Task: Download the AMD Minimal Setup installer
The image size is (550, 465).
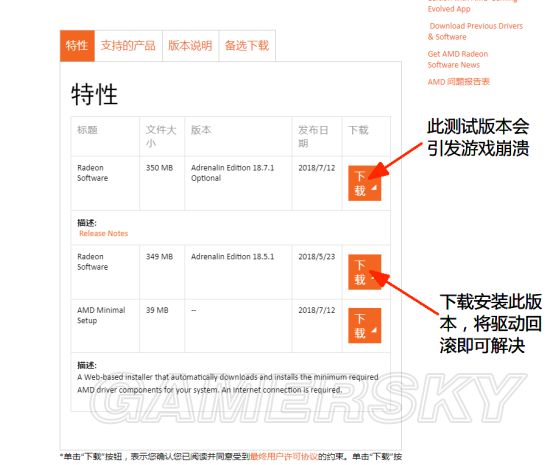Action: [x=364, y=325]
